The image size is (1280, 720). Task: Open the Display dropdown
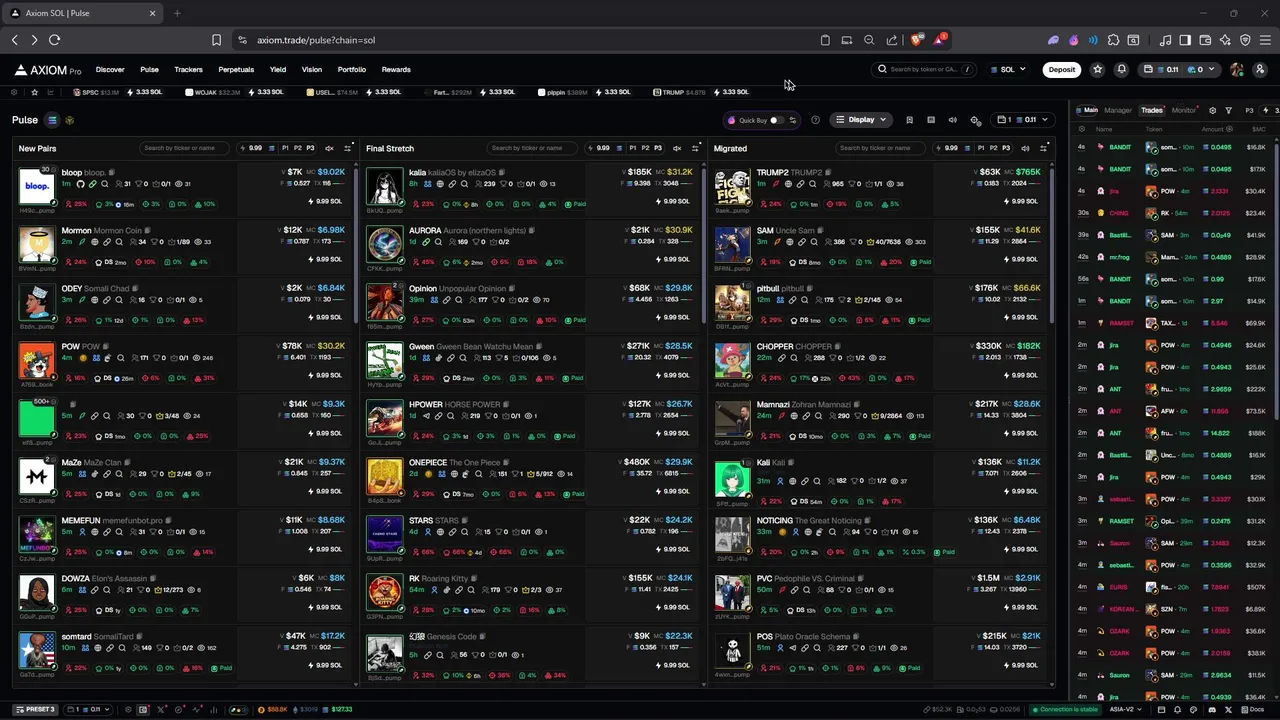coord(861,120)
